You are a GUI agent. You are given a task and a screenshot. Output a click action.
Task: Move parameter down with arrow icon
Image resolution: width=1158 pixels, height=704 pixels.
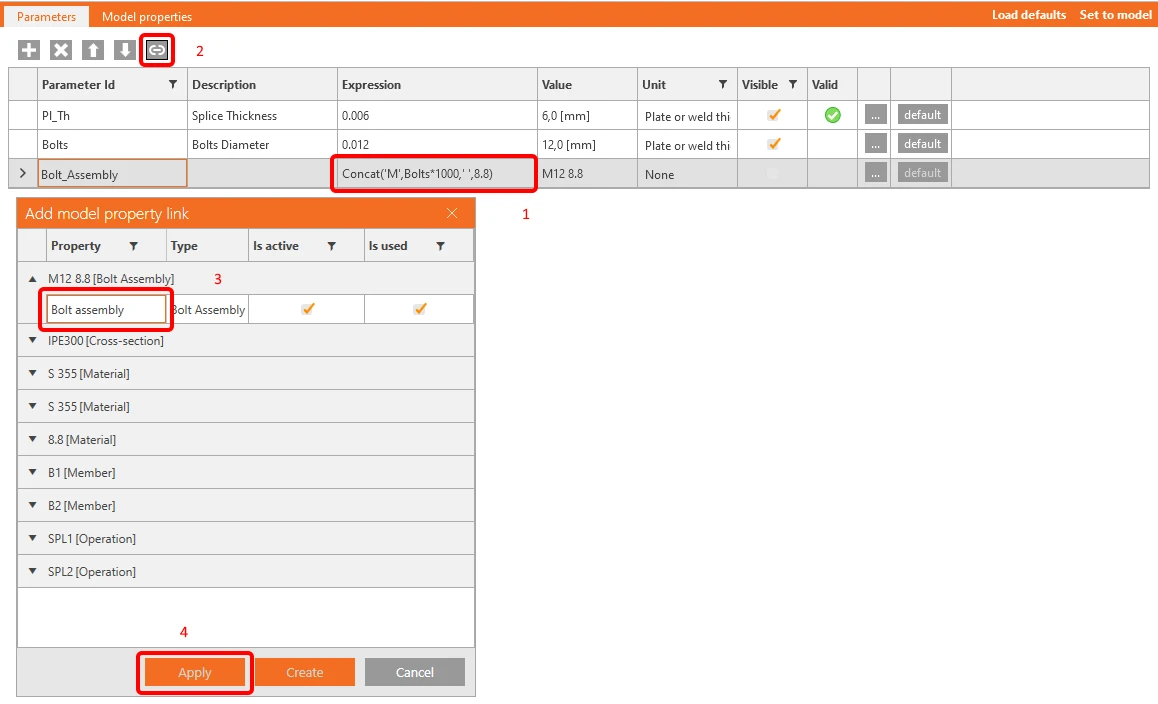124,50
